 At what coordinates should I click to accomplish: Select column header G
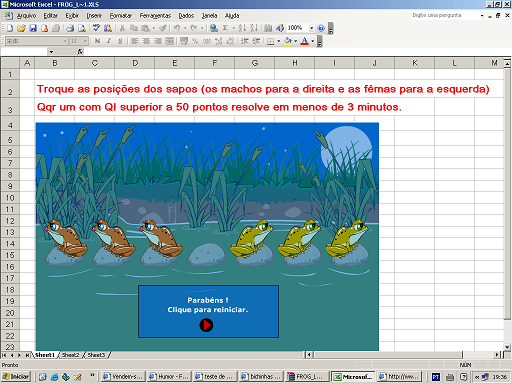255,63
